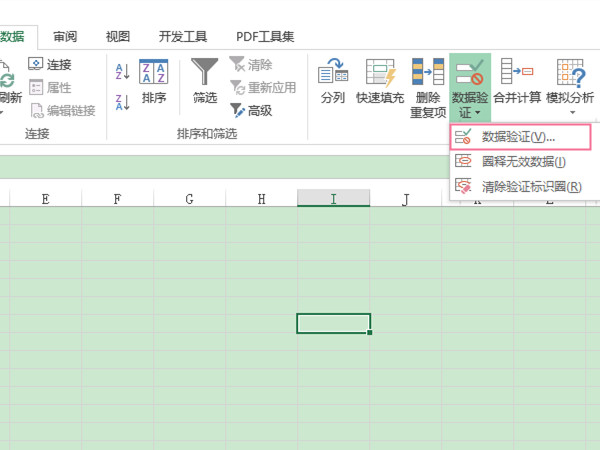The width and height of the screenshot is (600, 450).
Task: Select 数据验证(V)... menu entry
Action: (517, 136)
